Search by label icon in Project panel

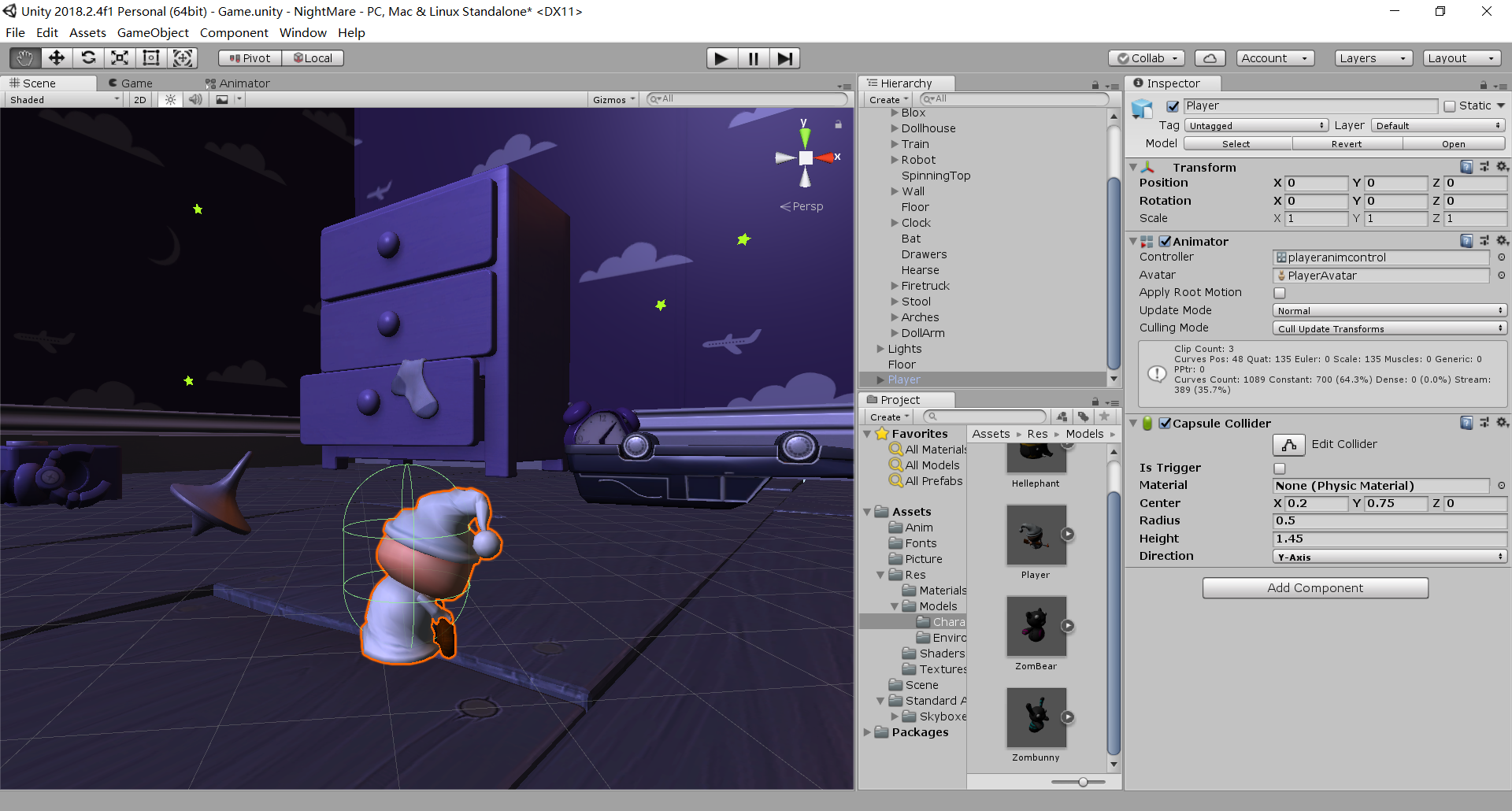[1084, 417]
